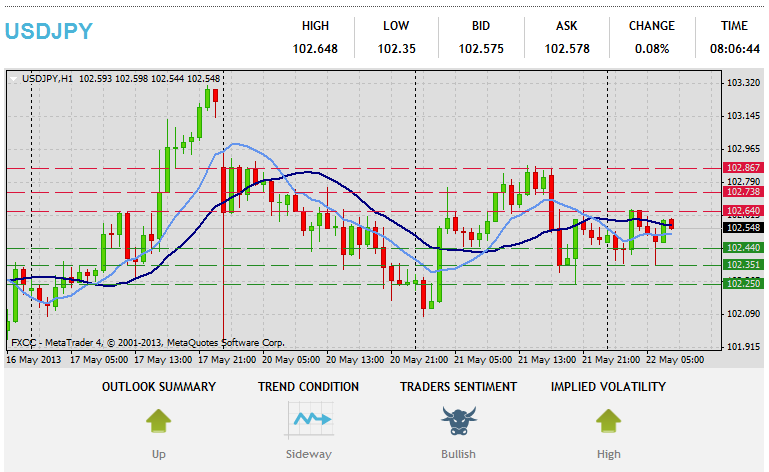769x472 pixels.
Task: Click the Implied Volatility green up arrow
Action: (609, 421)
